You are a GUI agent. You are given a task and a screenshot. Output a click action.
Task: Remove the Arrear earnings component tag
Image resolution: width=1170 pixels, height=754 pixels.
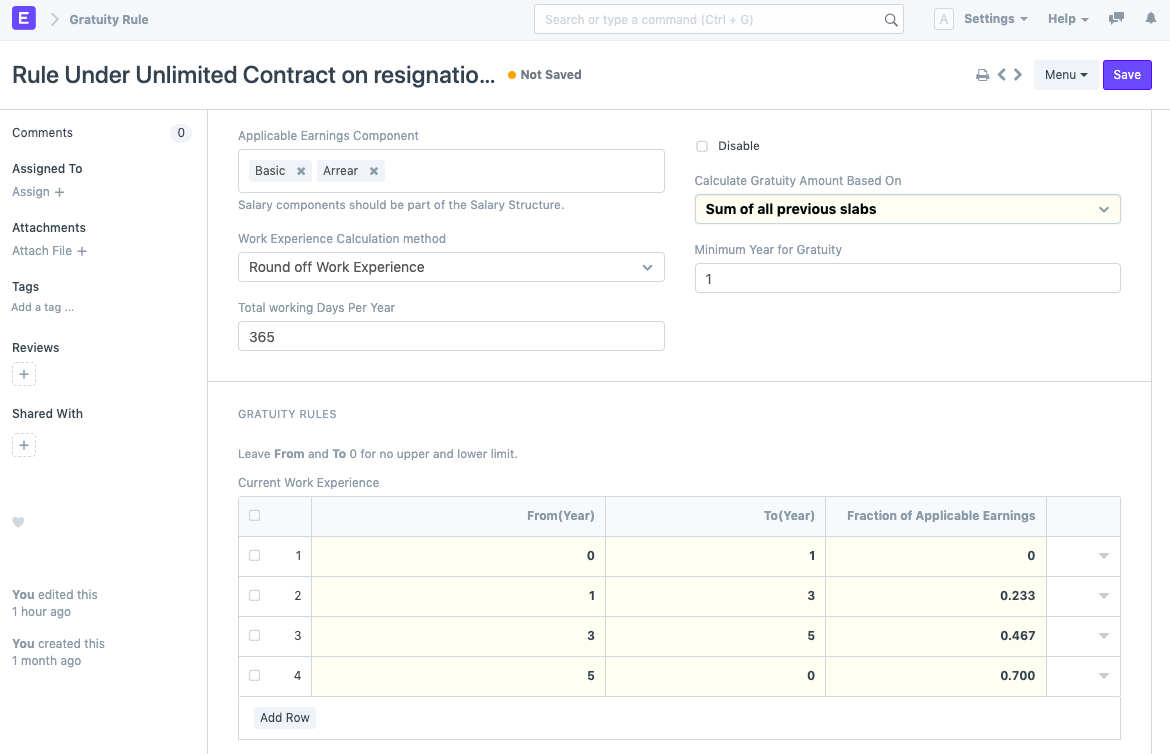[x=374, y=171]
